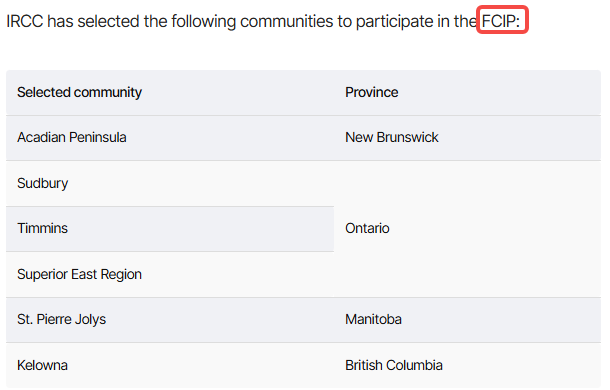The width and height of the screenshot is (610, 390).
Task: Click the highlighted FCIP: text
Action: point(502,20)
